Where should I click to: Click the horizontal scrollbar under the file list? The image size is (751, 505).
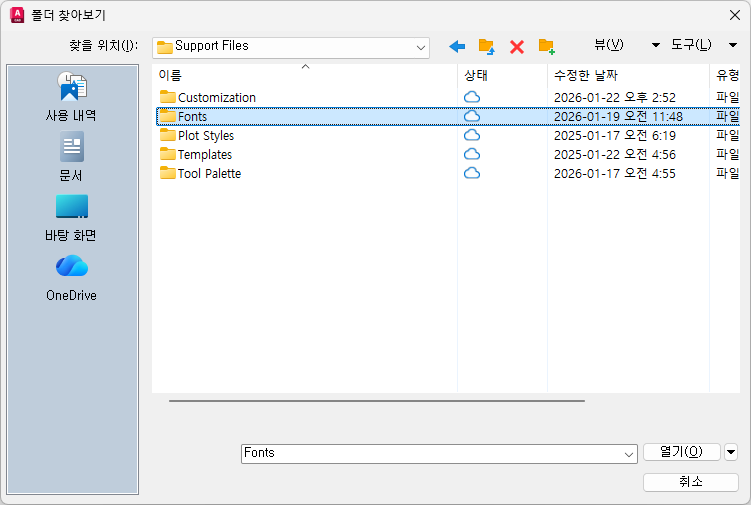(376, 401)
